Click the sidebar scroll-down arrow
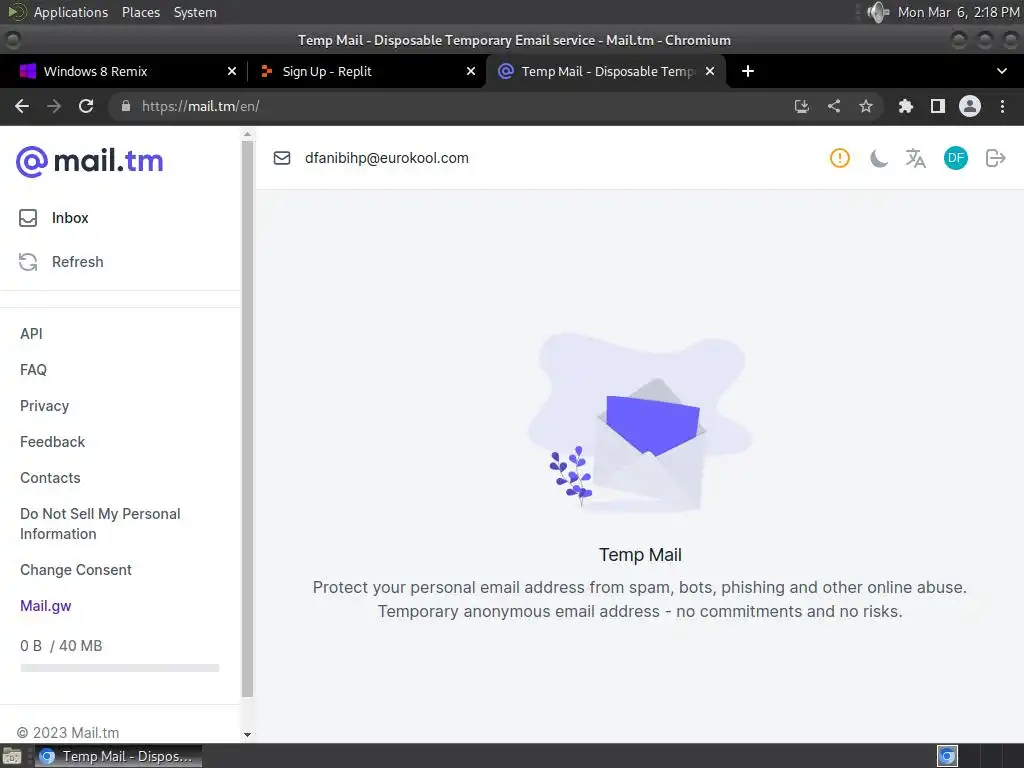The height and width of the screenshot is (768, 1024). click(x=248, y=735)
